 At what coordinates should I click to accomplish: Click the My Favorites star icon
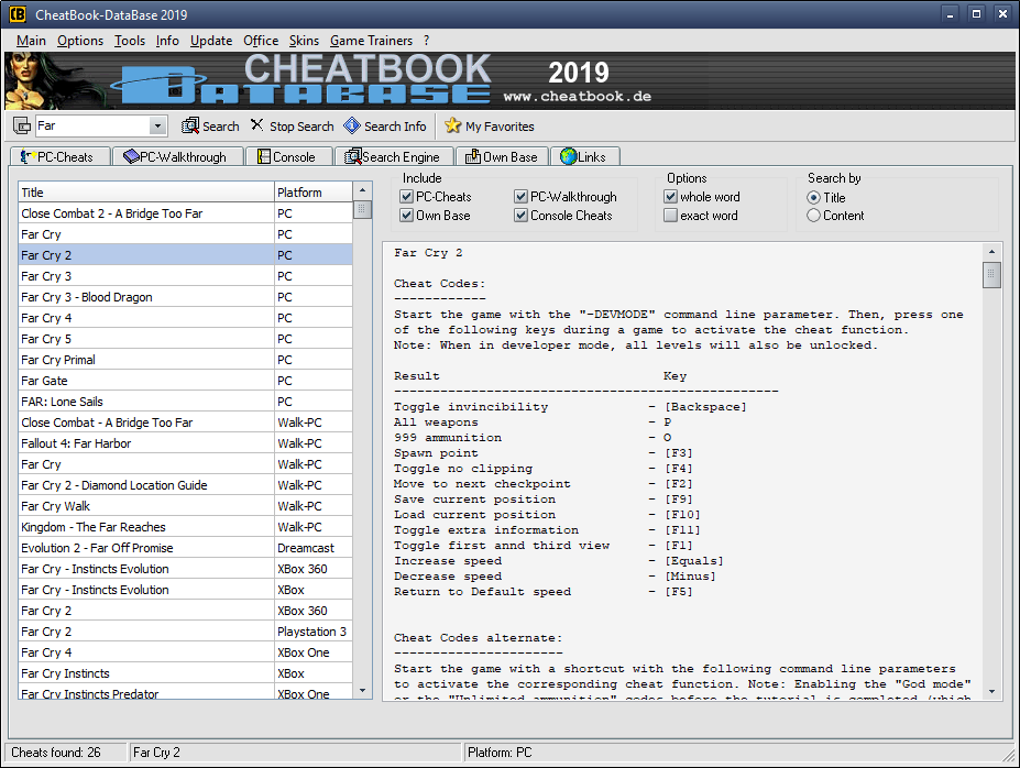(453, 126)
